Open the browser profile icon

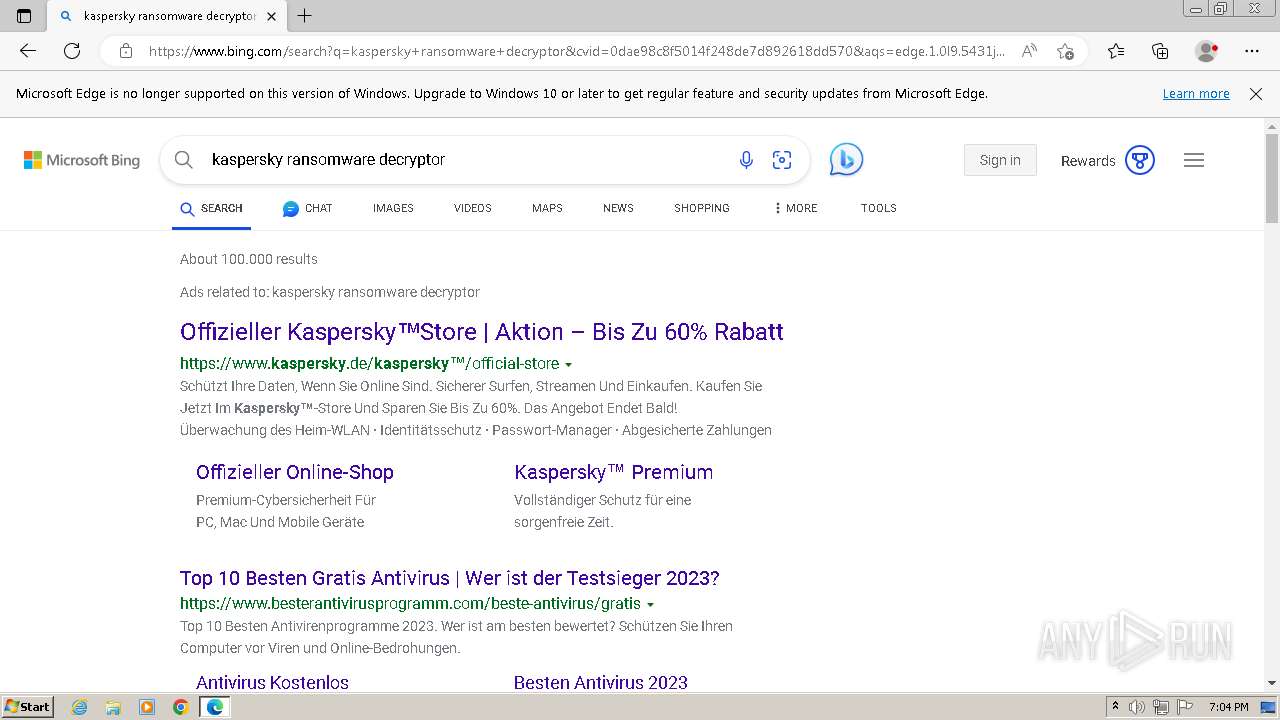1207,51
